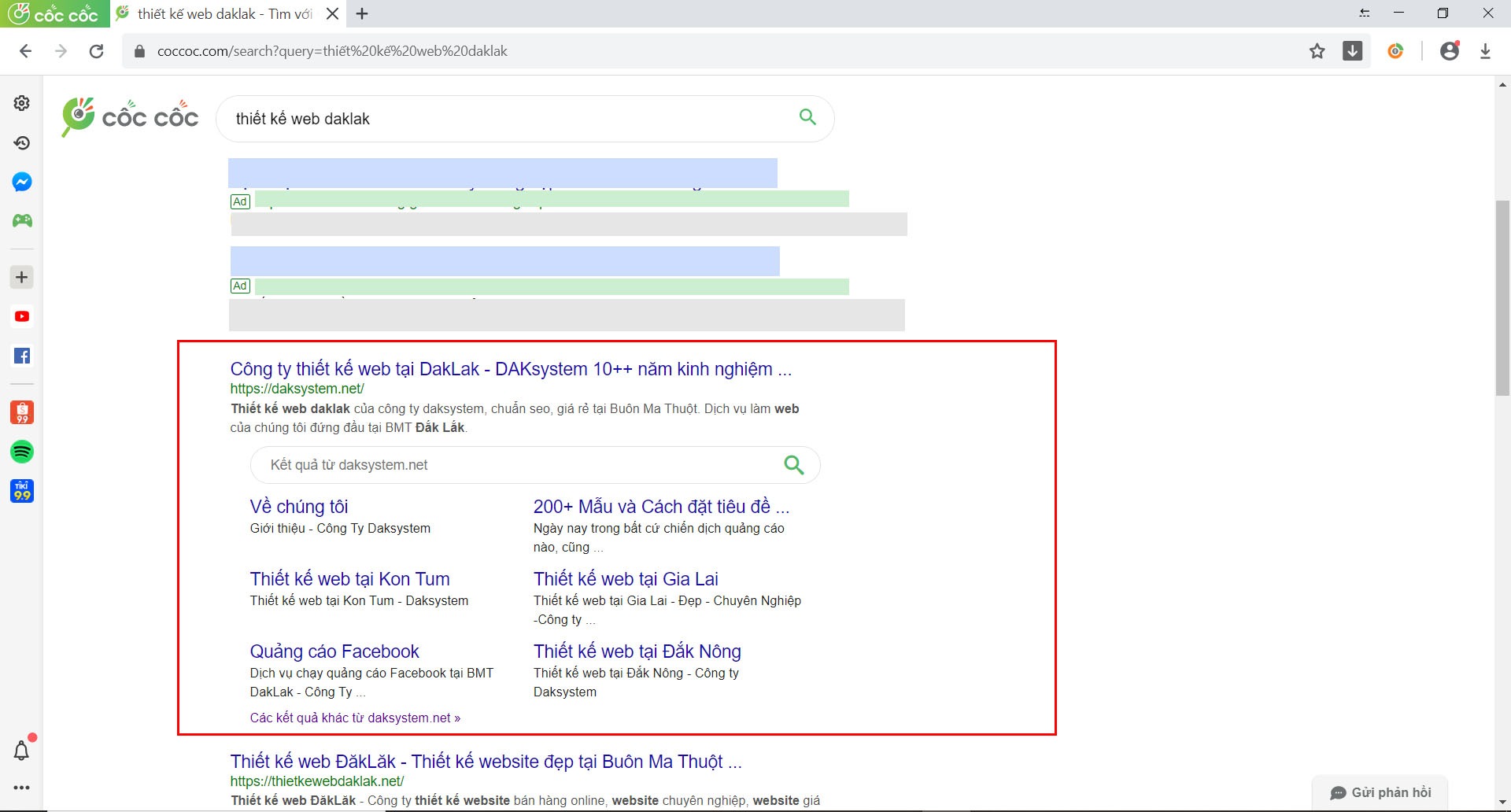Image resolution: width=1511 pixels, height=812 pixels.
Task: Select the 'thiết kế web daklak' tab
Action: 224,14
